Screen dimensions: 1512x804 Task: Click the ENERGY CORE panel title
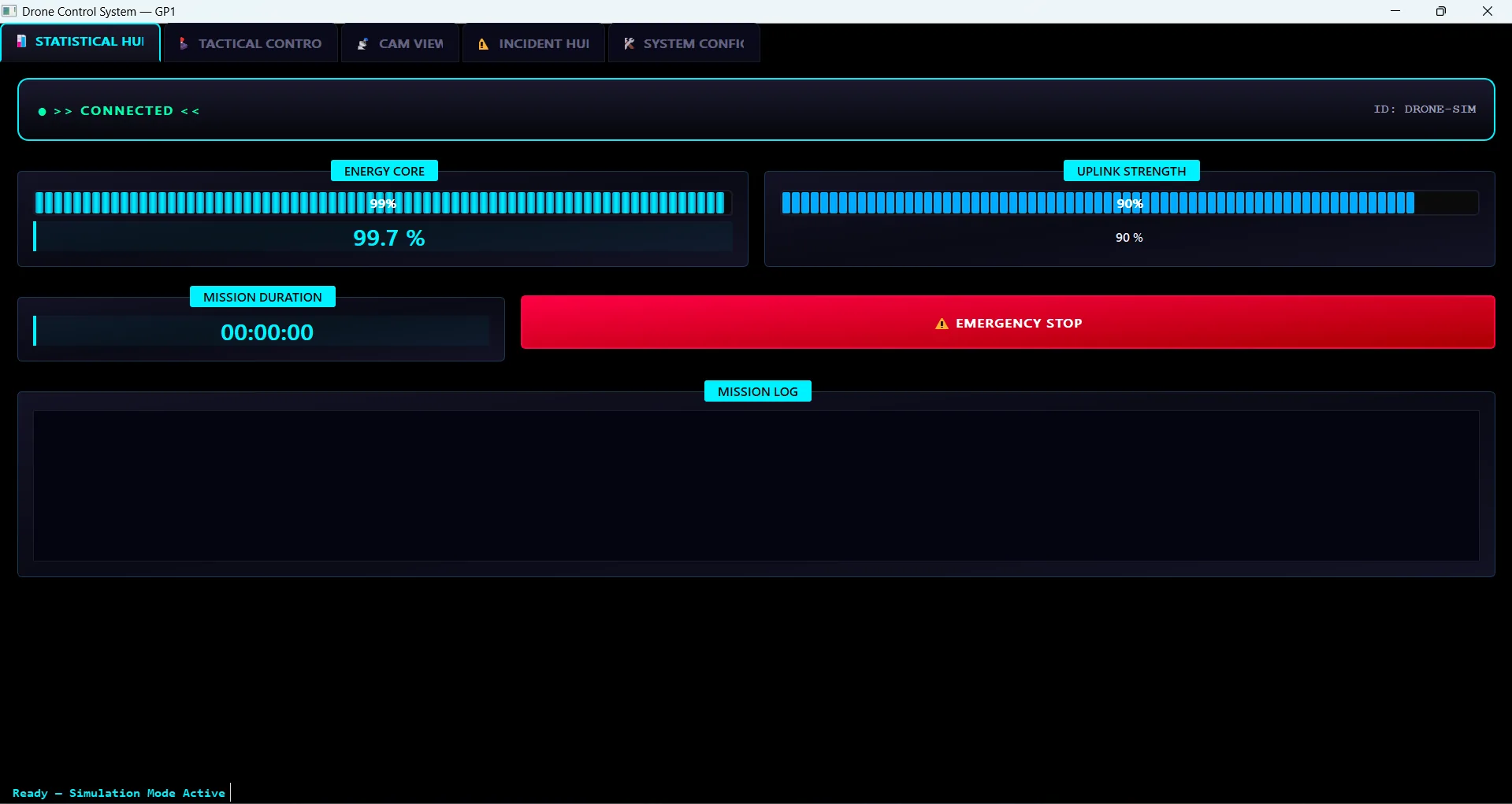coord(385,171)
